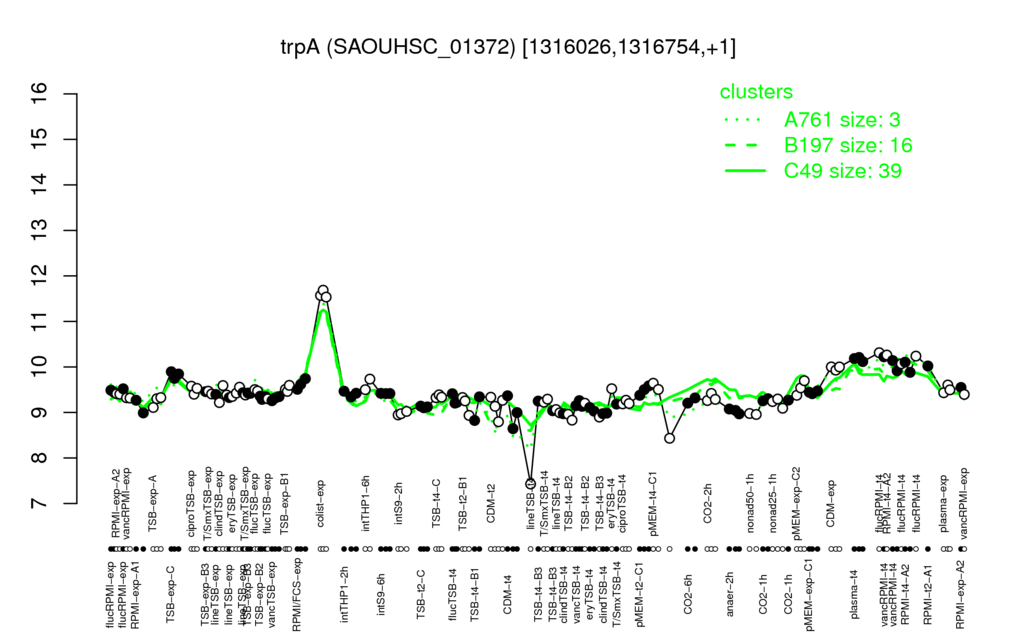Image resolution: width=1024 pixels, height=640 pixels.
Task: Select y-axis tick label 8
Action: pyautogui.click(x=39, y=458)
